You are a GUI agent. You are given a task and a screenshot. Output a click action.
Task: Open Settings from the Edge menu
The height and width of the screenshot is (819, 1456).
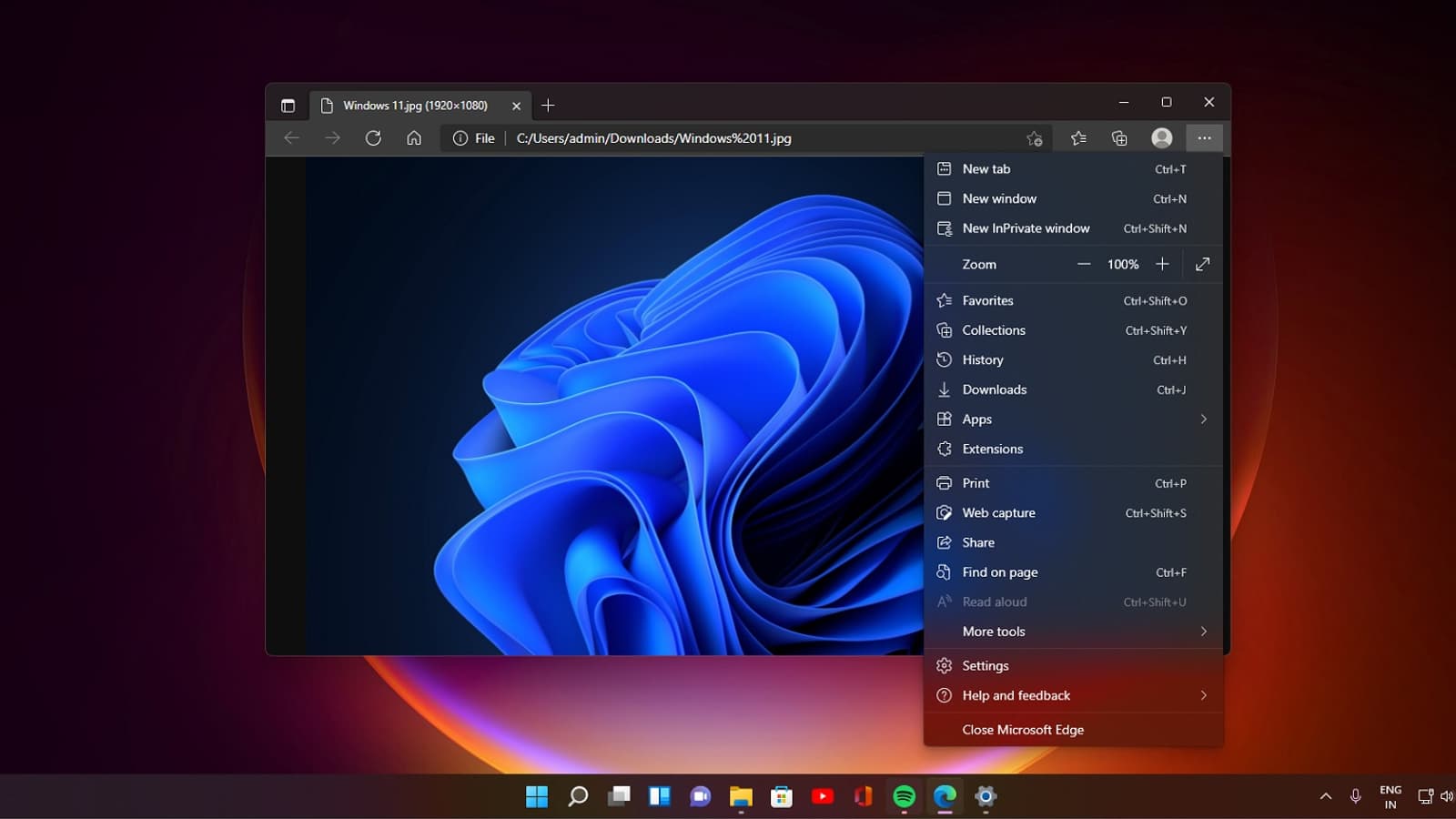tap(1074, 666)
